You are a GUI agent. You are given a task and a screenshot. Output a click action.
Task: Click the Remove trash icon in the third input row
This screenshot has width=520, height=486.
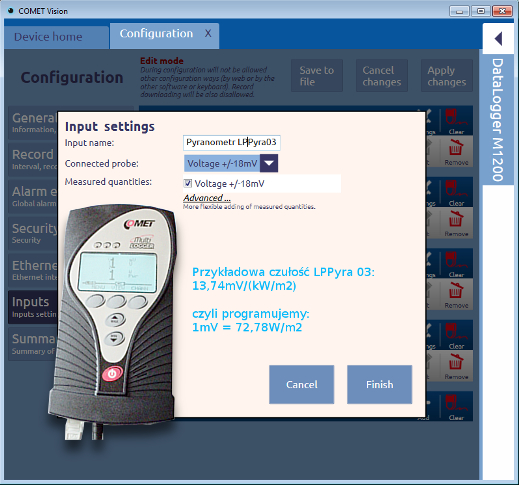coord(456,294)
